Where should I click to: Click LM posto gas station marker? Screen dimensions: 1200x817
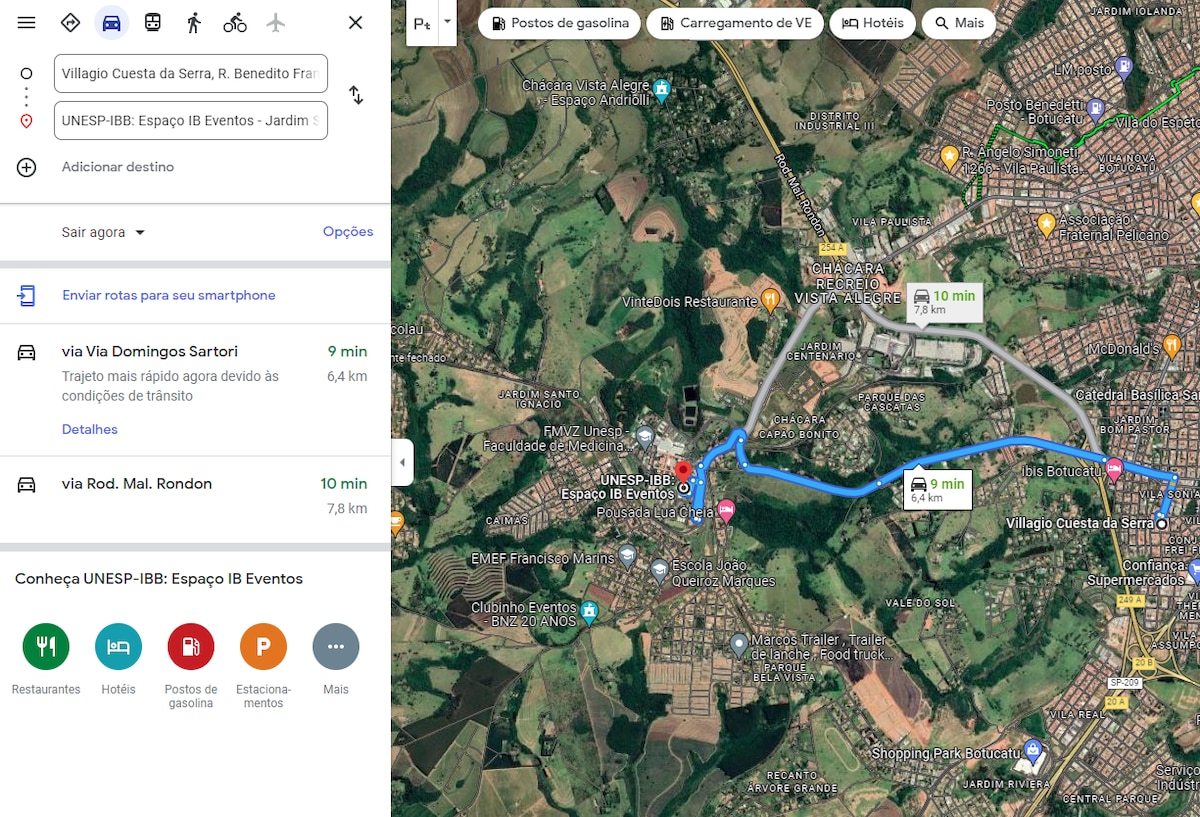click(1124, 68)
